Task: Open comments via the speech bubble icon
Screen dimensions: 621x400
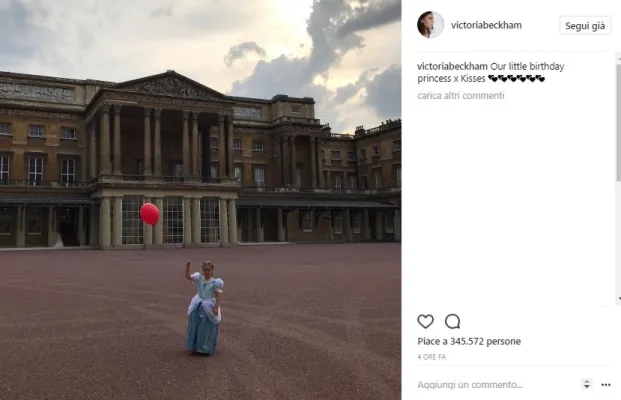Action: tap(452, 321)
